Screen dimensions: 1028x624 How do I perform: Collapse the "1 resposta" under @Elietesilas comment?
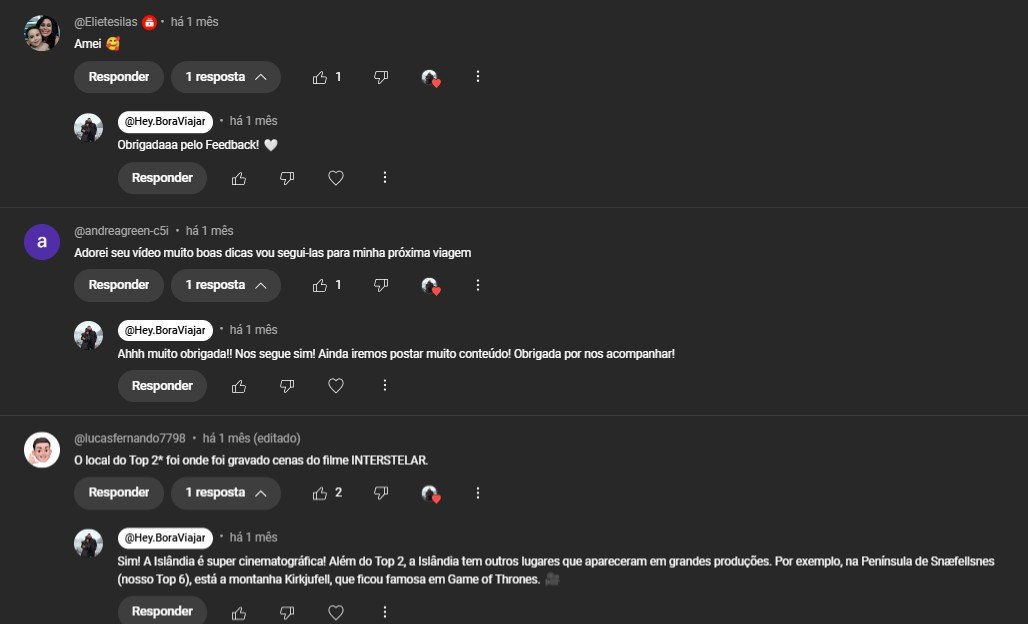226,77
